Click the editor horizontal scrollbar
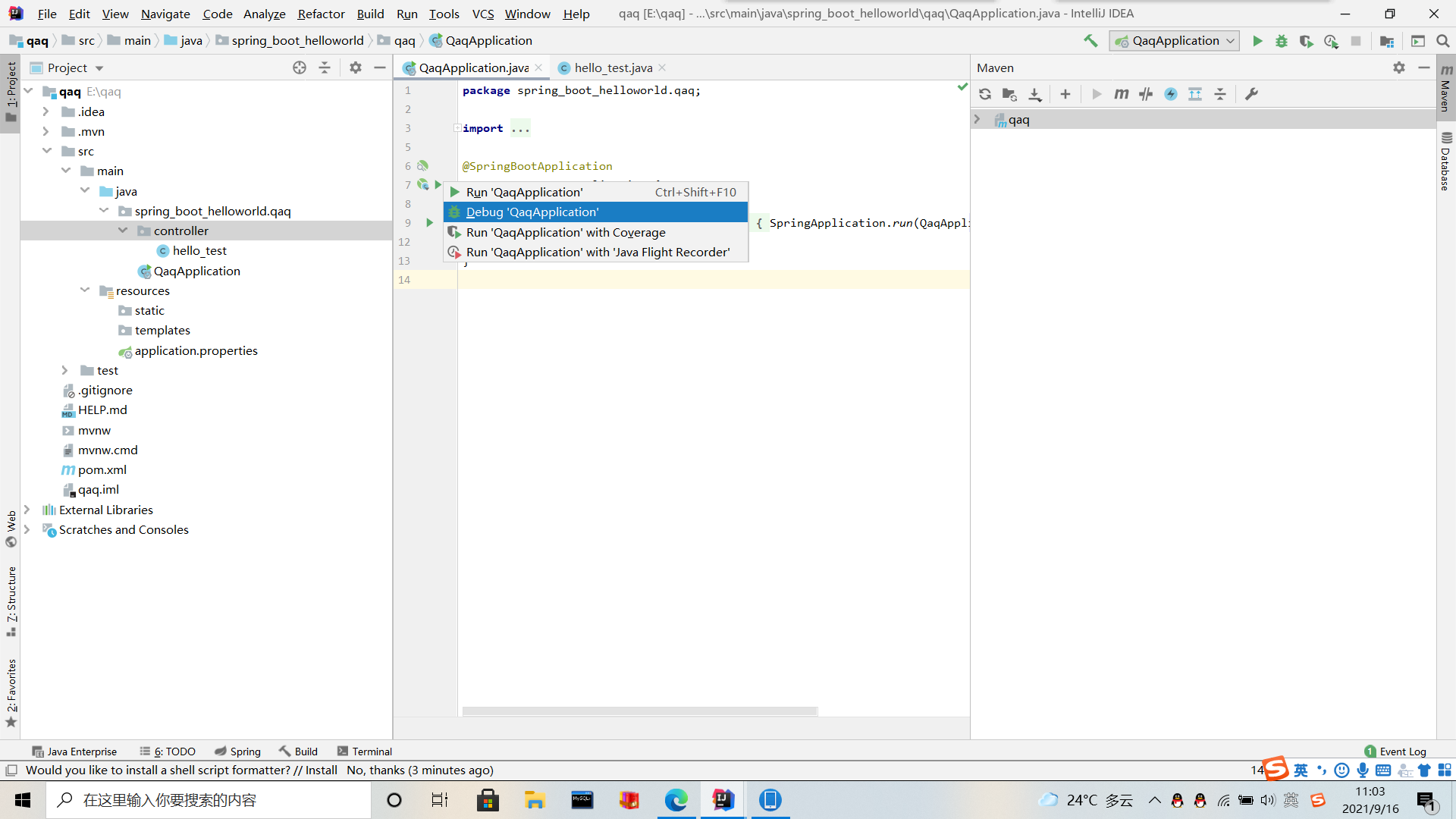Image resolution: width=1456 pixels, height=819 pixels. (639, 711)
